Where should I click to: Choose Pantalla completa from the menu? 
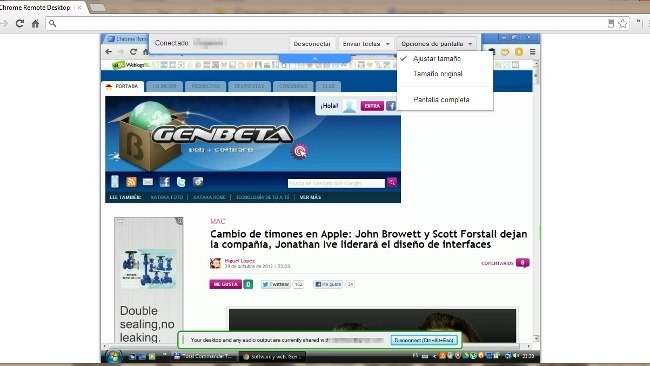tap(441, 99)
